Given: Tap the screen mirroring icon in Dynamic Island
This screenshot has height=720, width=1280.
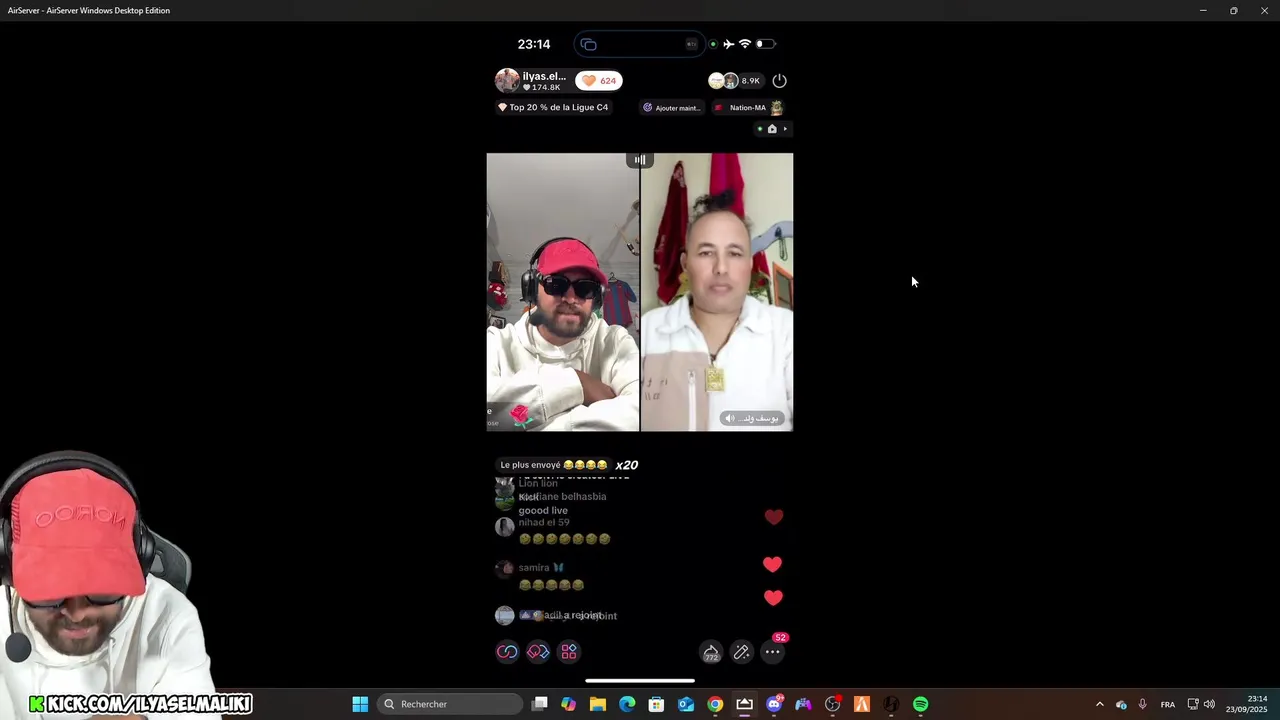Looking at the screenshot, I should pos(588,44).
